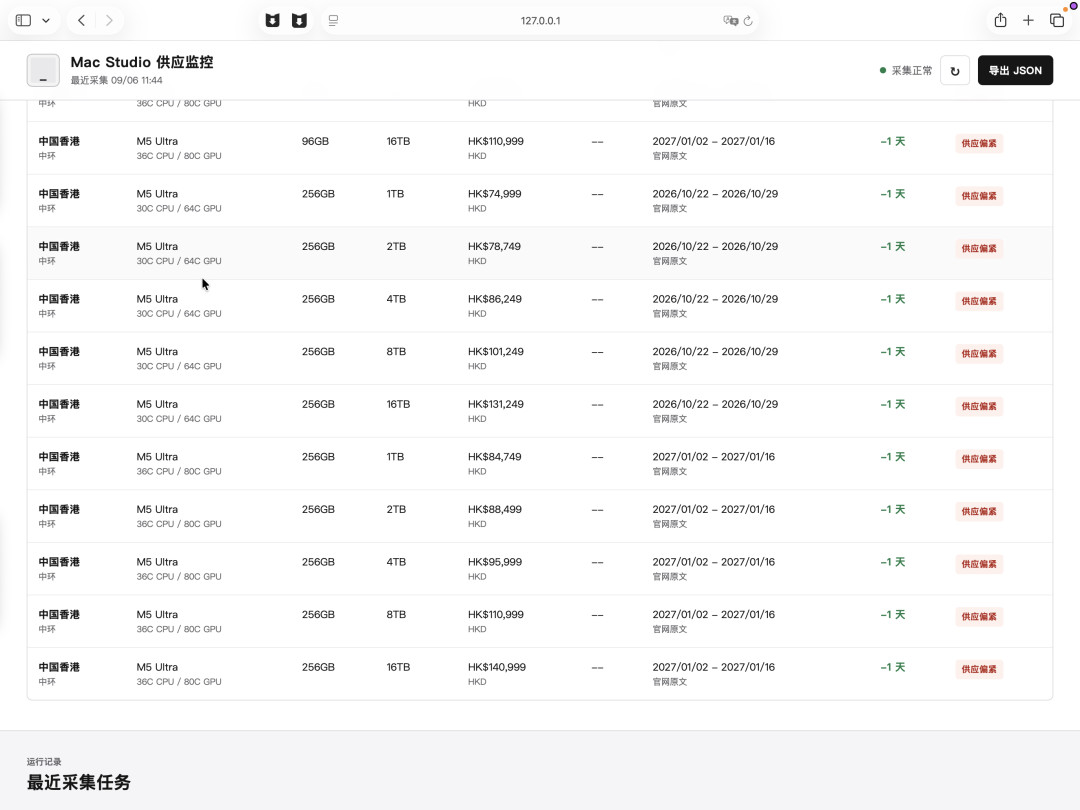Image resolution: width=1080 pixels, height=810 pixels.
Task: Click the 最近采集 09/06 11:44 timestamp
Action: coord(116,81)
